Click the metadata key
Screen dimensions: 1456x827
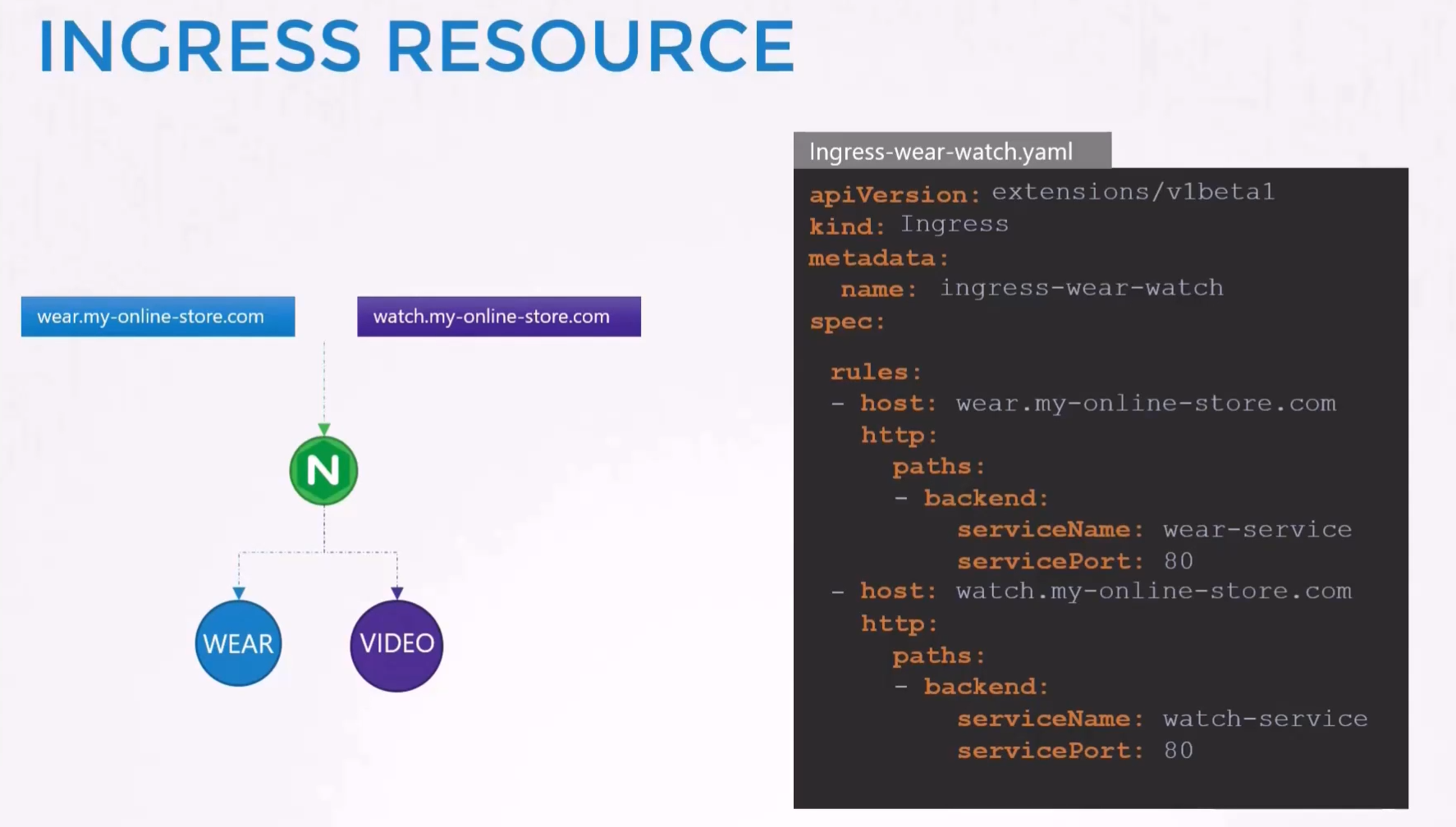879,258
